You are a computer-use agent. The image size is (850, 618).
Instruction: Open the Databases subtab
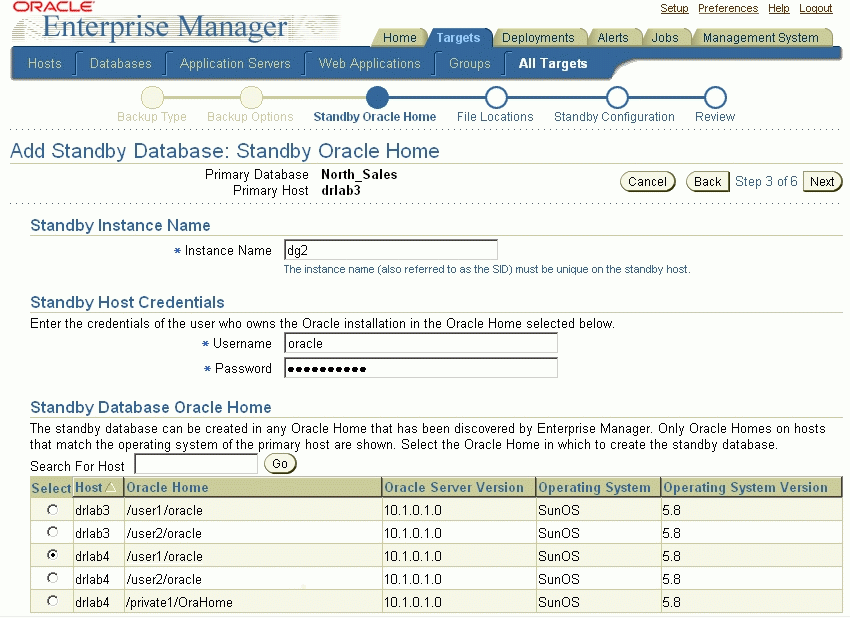pyautogui.click(x=120, y=63)
